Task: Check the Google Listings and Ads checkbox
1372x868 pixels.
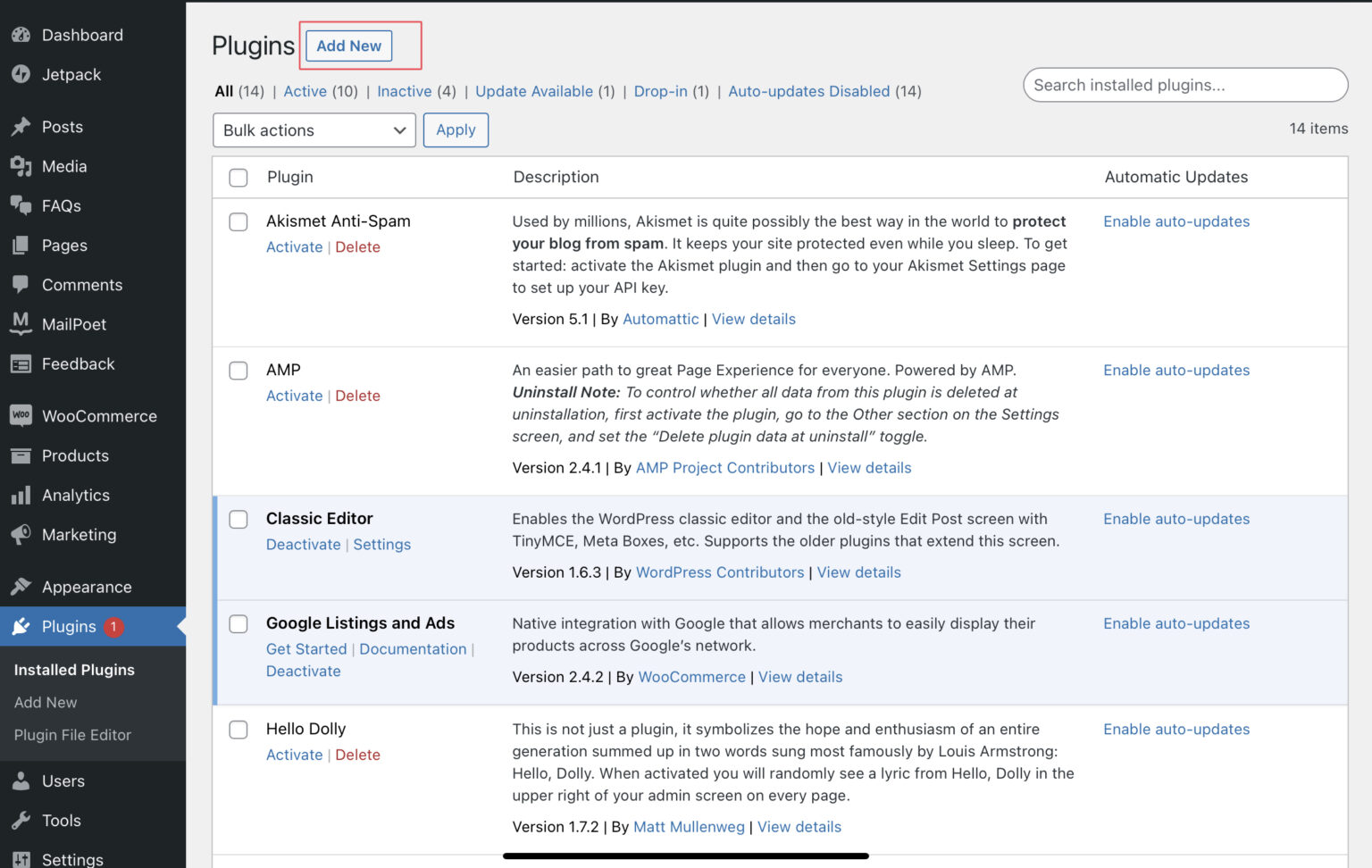Action: point(238,623)
